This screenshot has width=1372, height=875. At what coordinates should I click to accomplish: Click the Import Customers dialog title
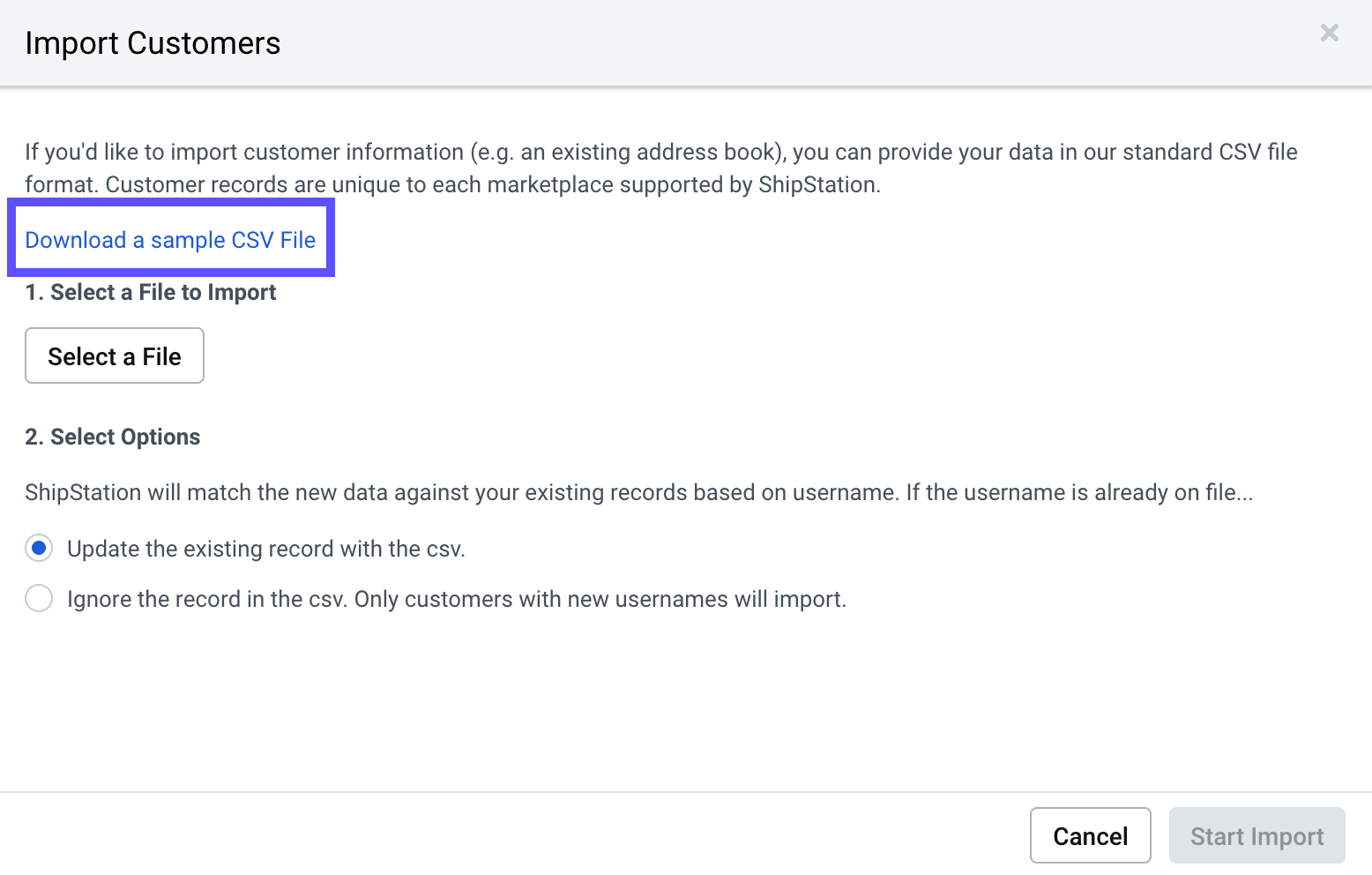[x=153, y=43]
